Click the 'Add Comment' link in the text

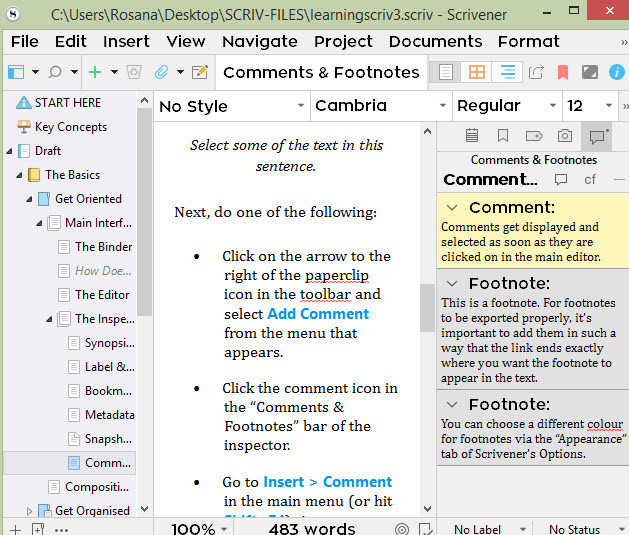pyautogui.click(x=318, y=314)
